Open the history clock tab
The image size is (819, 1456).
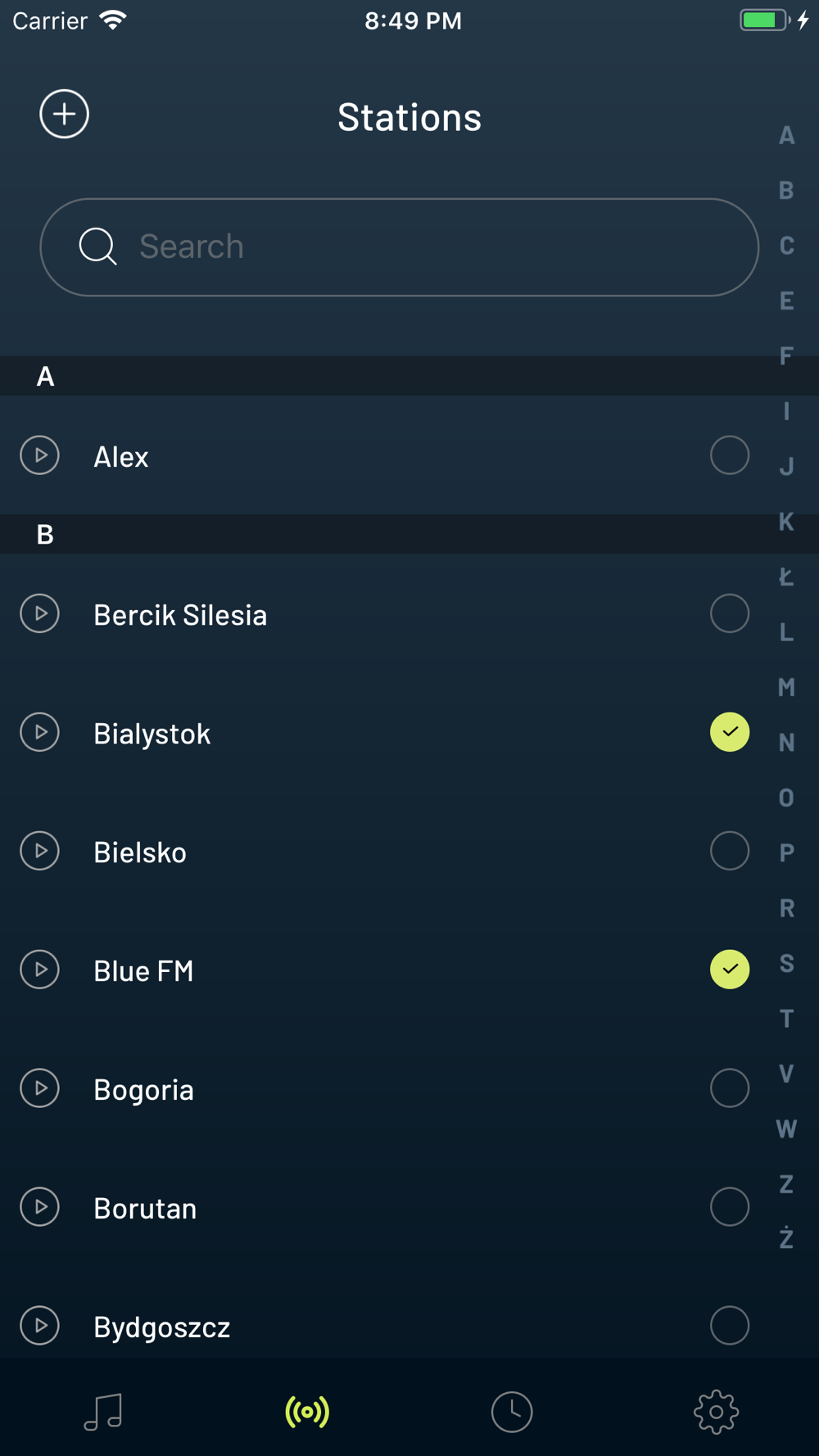(x=512, y=1412)
